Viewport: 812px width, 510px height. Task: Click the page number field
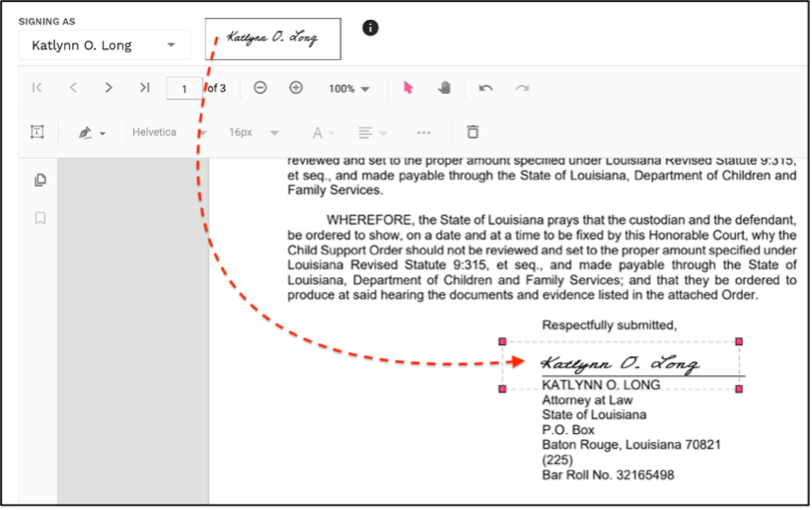(184, 89)
